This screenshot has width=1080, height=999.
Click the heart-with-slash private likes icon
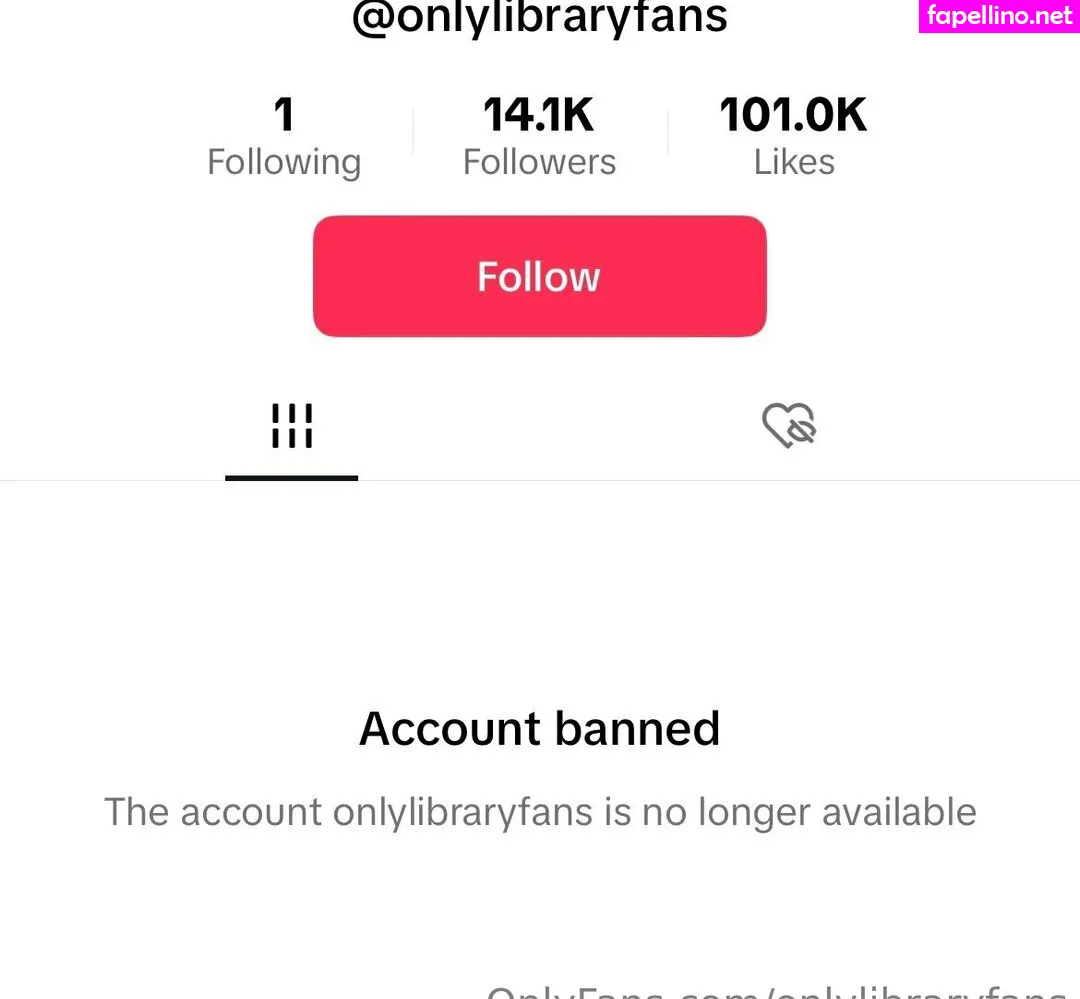[789, 424]
